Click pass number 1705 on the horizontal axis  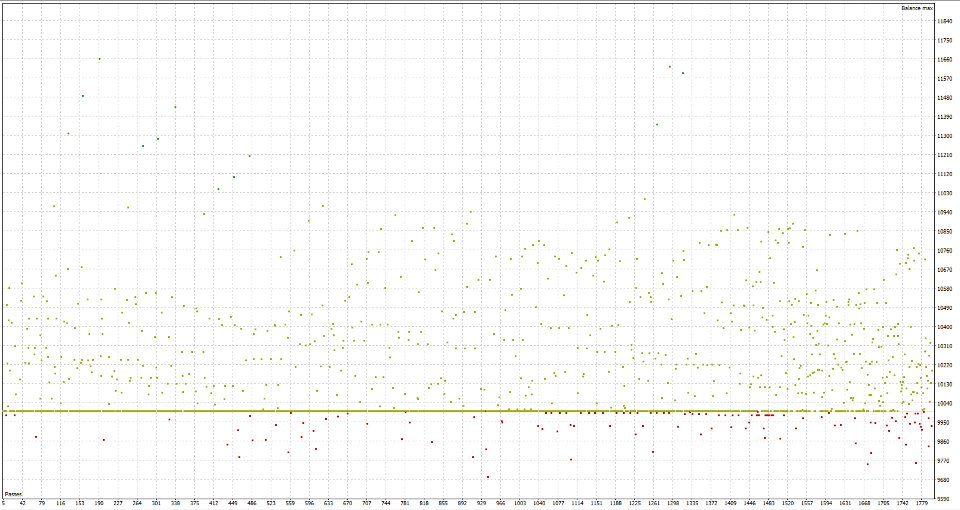(883, 503)
